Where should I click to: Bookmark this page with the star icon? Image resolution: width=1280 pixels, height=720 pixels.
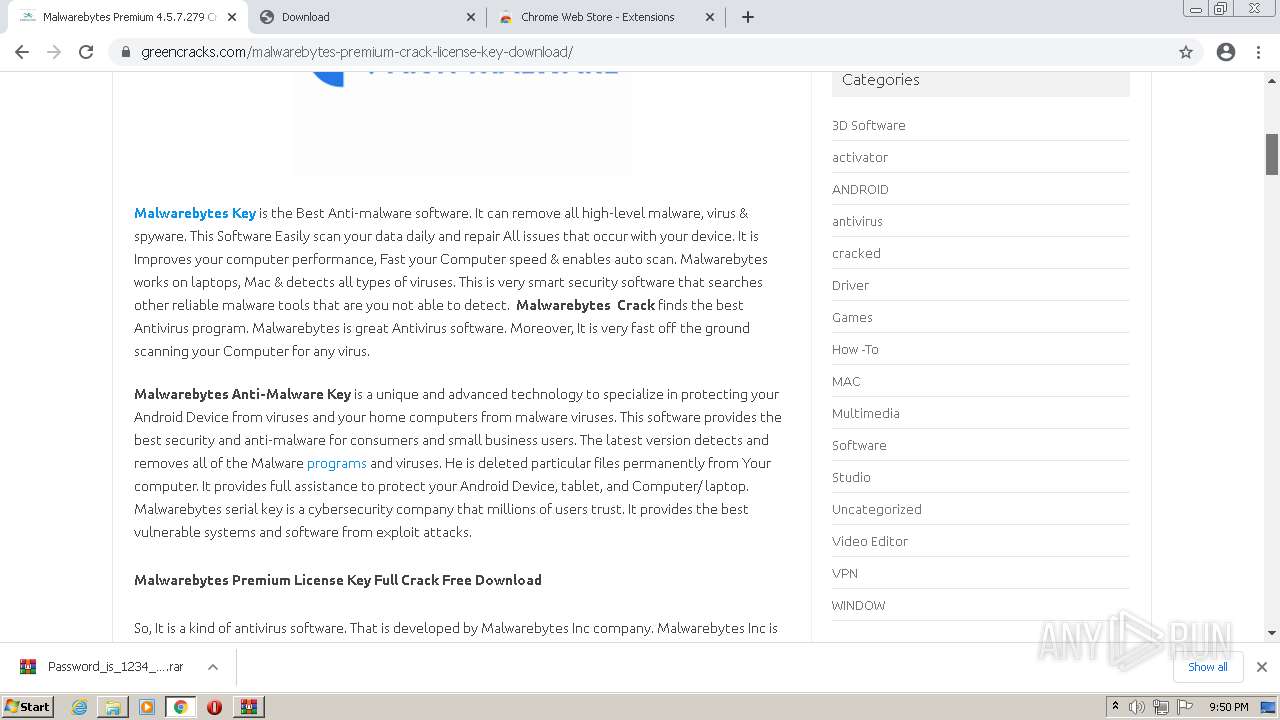(1186, 52)
